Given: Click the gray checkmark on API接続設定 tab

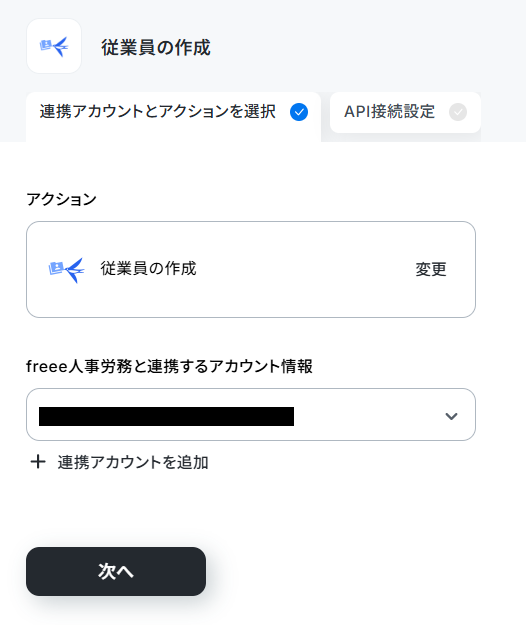Looking at the screenshot, I should click(x=458, y=112).
